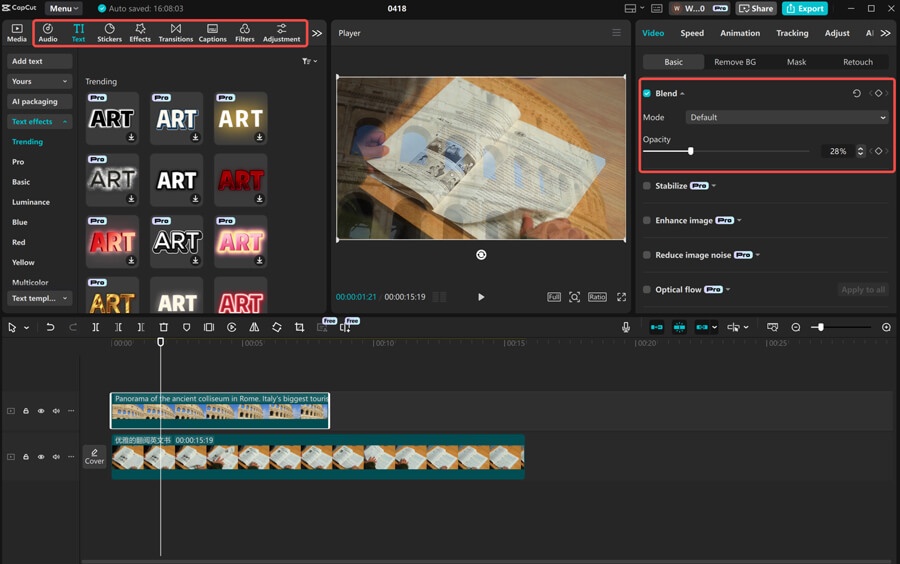Click the Ratio button in player
The image size is (900, 564).
597,297
